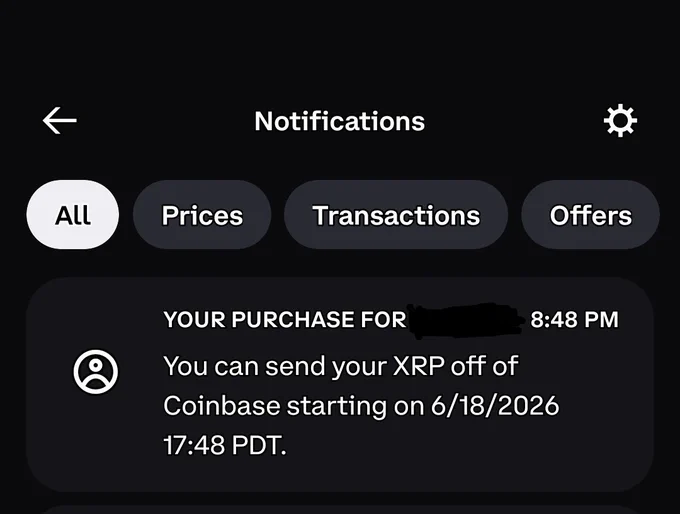Image resolution: width=680 pixels, height=514 pixels.
Task: Filter notifications by Offers
Action: click(591, 215)
